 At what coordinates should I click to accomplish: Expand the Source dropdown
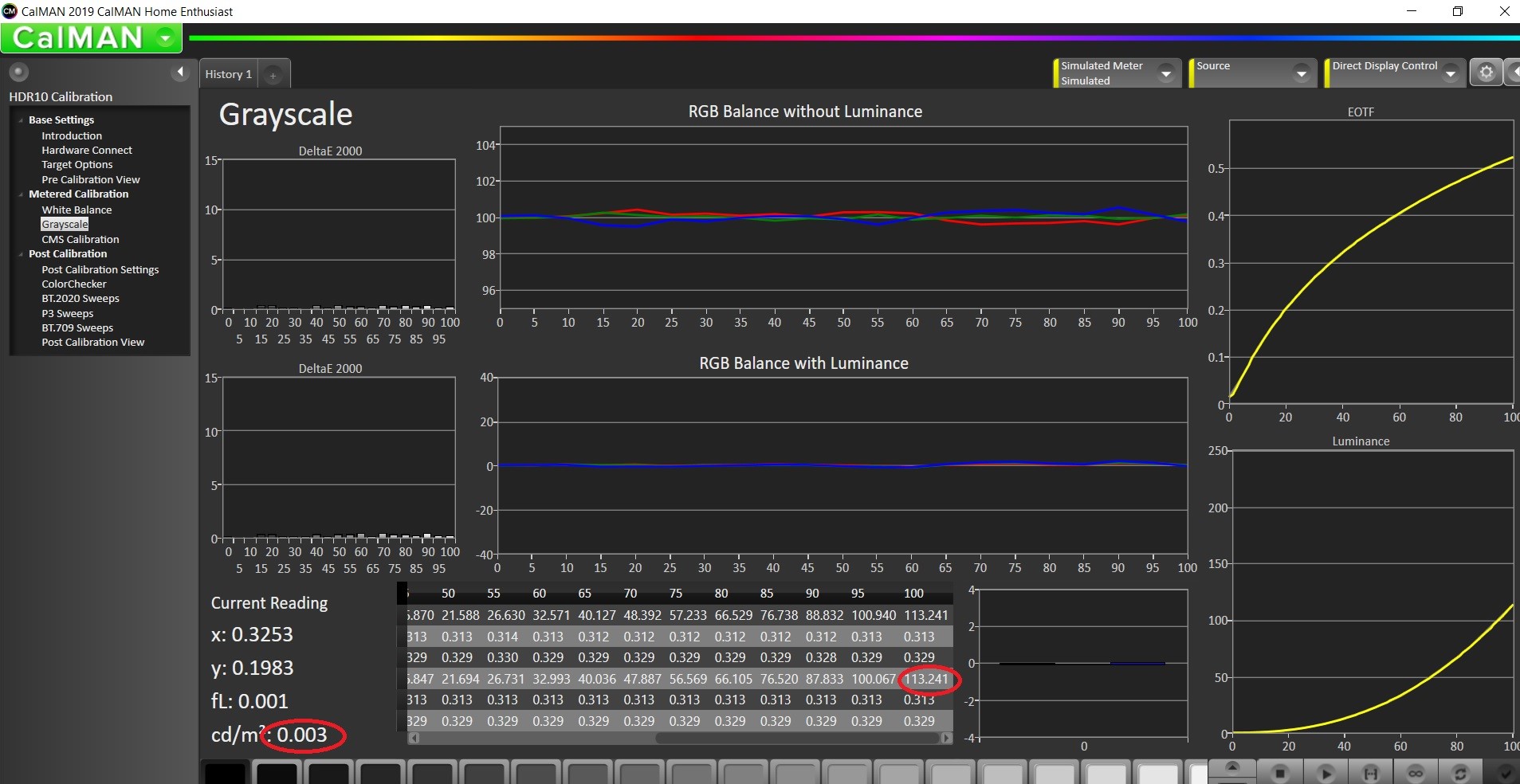tap(1301, 73)
